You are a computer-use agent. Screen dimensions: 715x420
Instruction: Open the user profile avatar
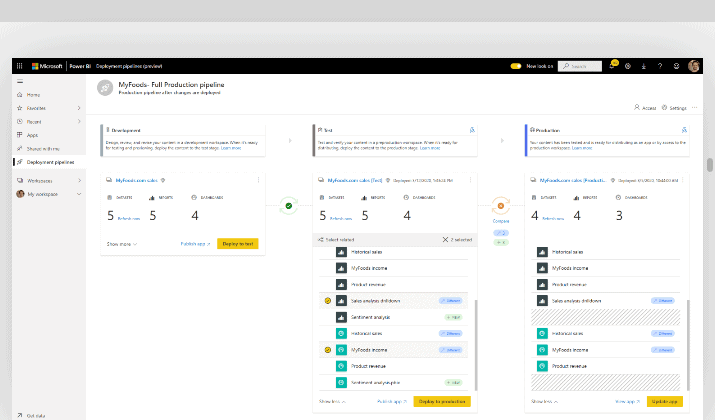(x=694, y=66)
